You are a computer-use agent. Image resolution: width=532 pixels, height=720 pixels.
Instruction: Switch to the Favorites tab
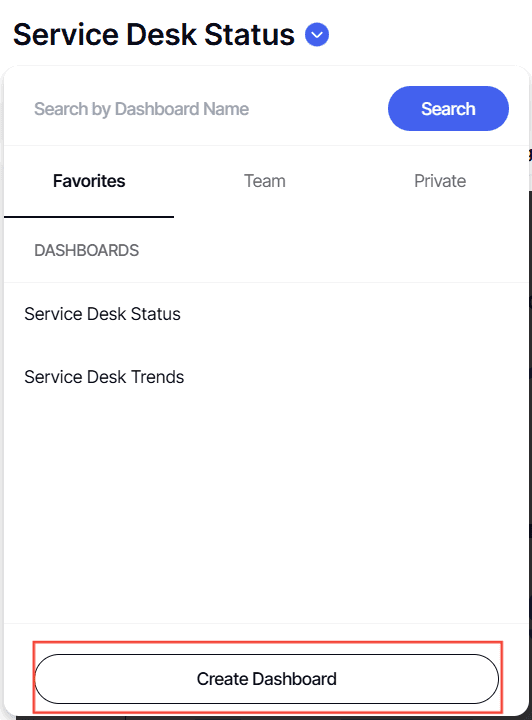(x=89, y=181)
